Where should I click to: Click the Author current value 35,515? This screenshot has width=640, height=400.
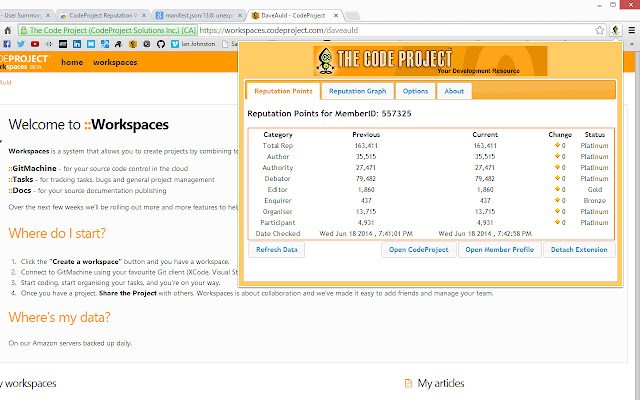(484, 157)
